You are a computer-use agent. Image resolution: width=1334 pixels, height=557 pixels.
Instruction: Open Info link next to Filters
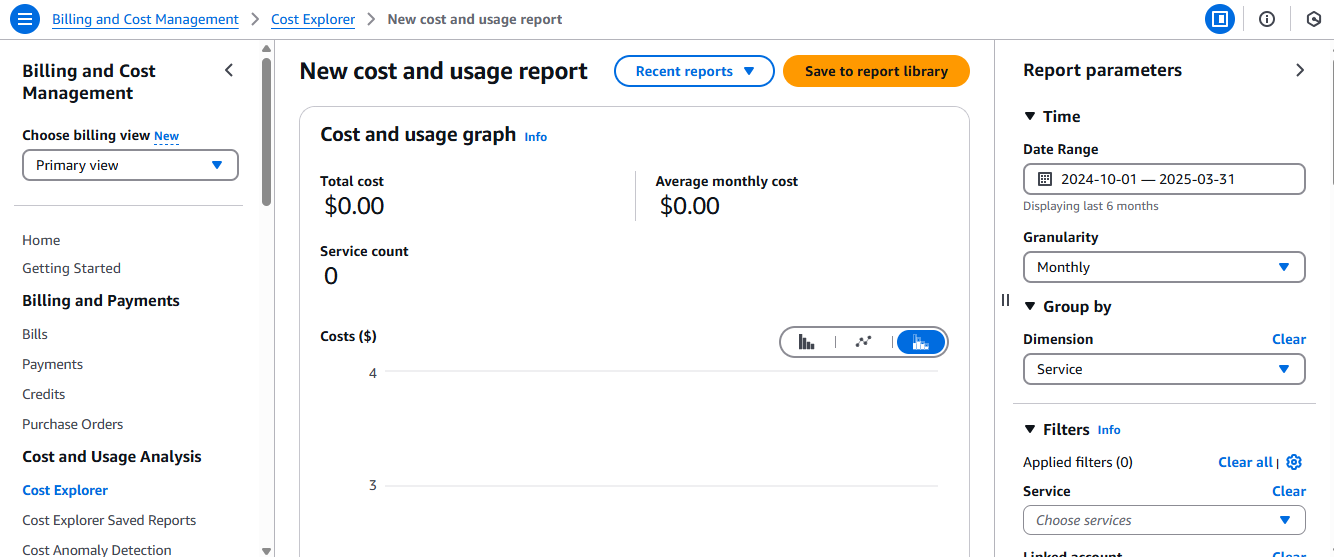tap(1109, 430)
